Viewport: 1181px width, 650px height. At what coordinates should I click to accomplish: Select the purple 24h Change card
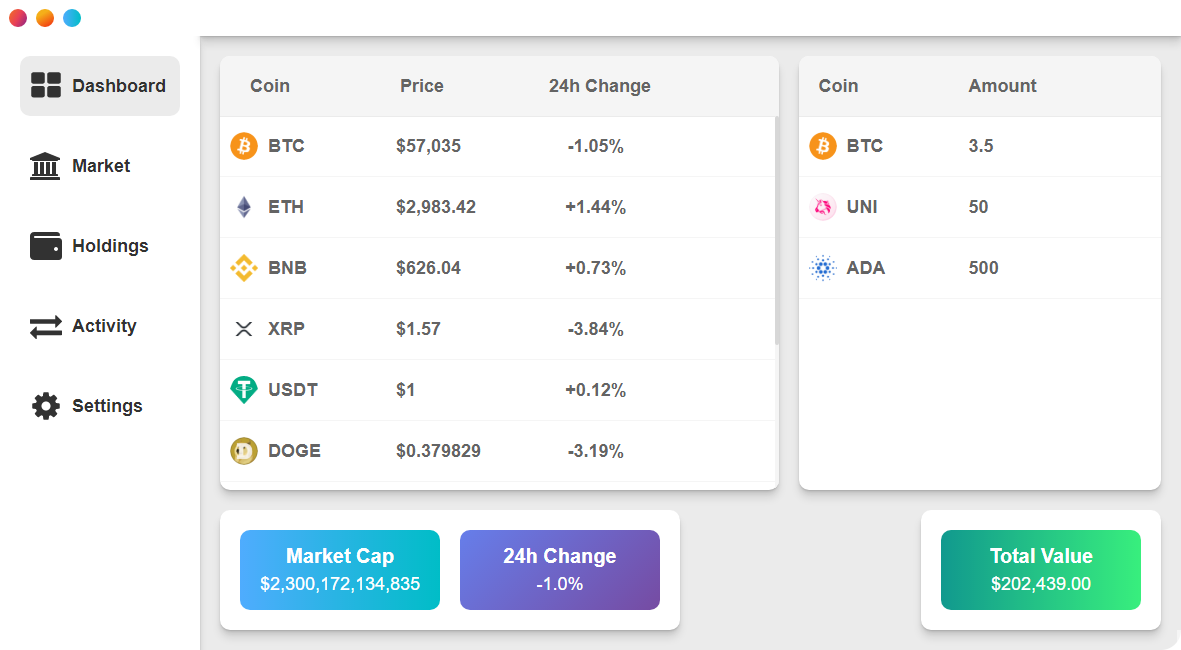[560, 570]
